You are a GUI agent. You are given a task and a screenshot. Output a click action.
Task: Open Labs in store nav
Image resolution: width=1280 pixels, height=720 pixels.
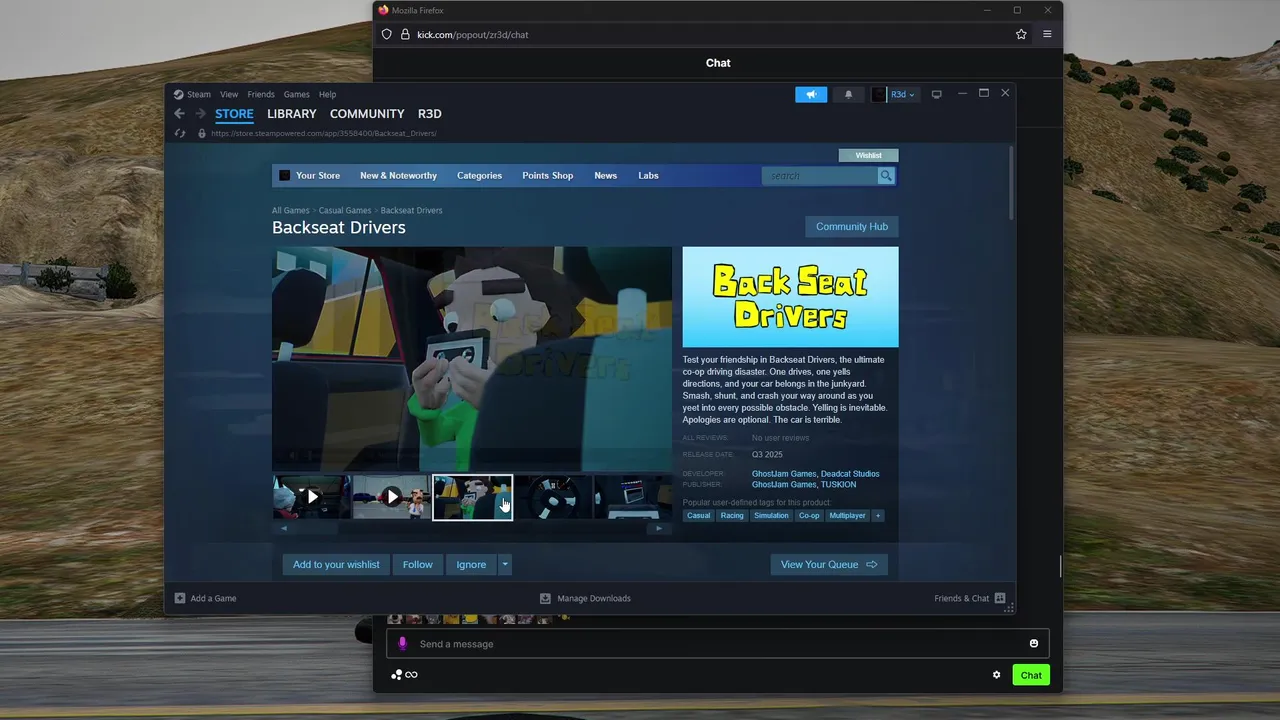pyautogui.click(x=648, y=176)
